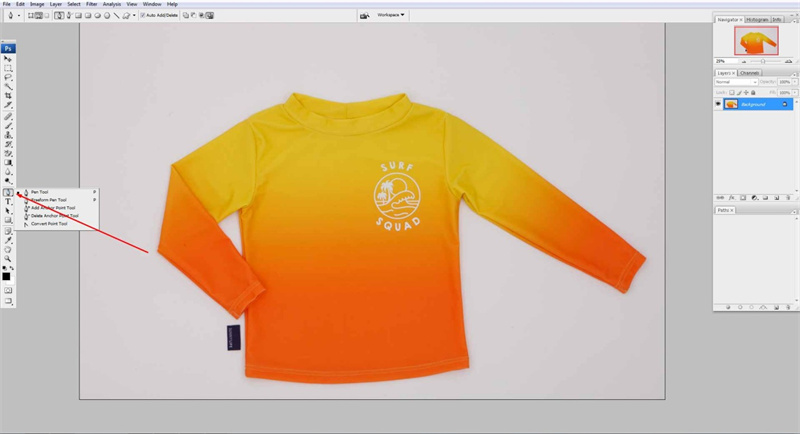800x434 pixels.
Task: Adjust the Navigator zoom slider
Action: pyautogui.click(x=763, y=61)
